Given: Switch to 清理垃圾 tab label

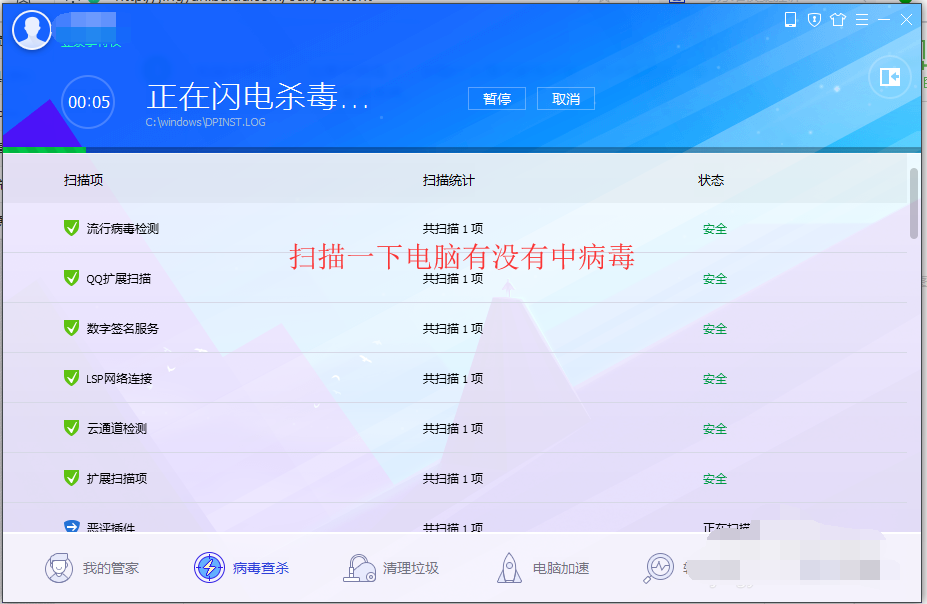Looking at the screenshot, I should tap(411, 569).
